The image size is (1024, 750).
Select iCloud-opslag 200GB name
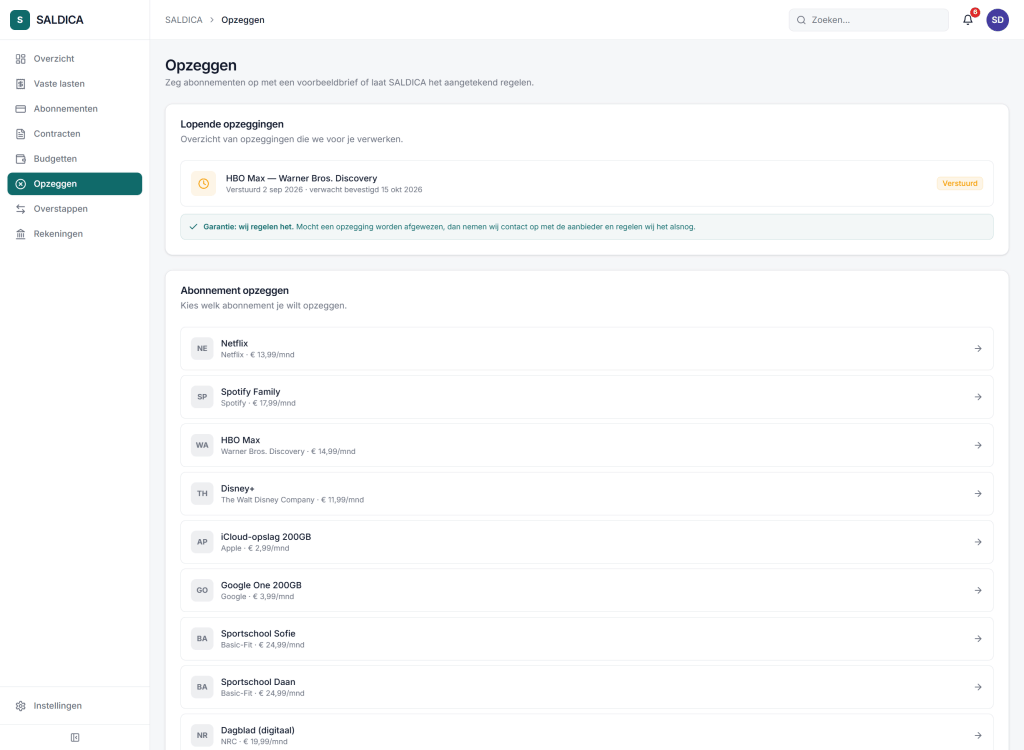pos(266,537)
